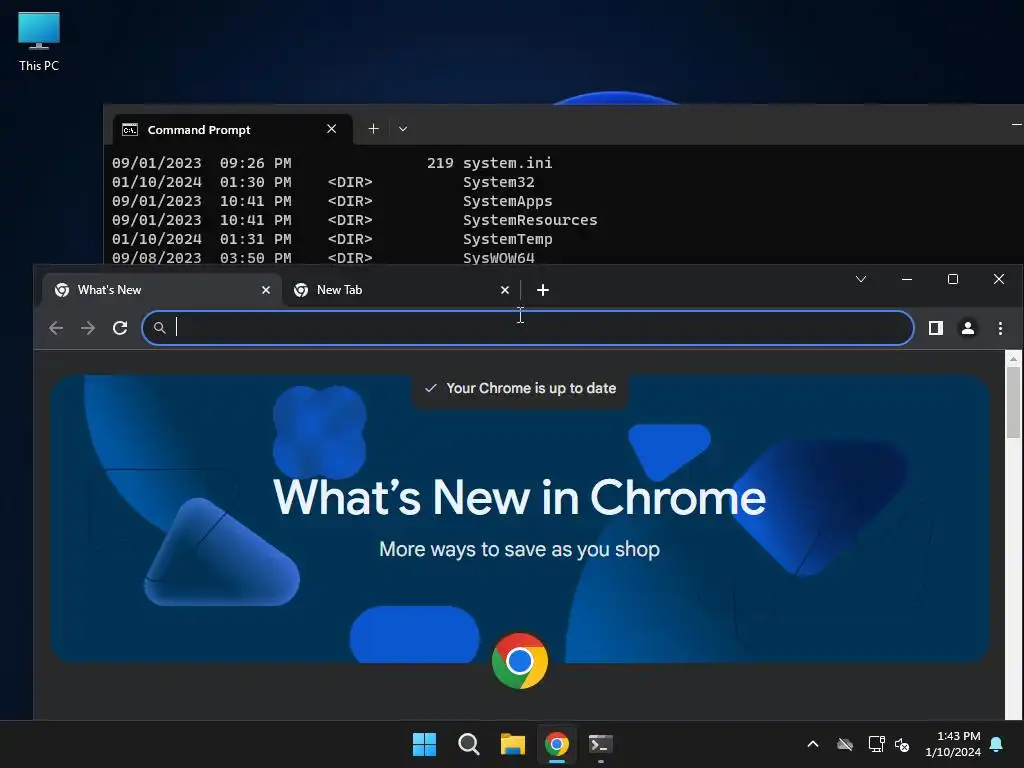Click 'SystemTemp' entry in Command Prompt
Screen dimensions: 1024x768
[x=507, y=238]
